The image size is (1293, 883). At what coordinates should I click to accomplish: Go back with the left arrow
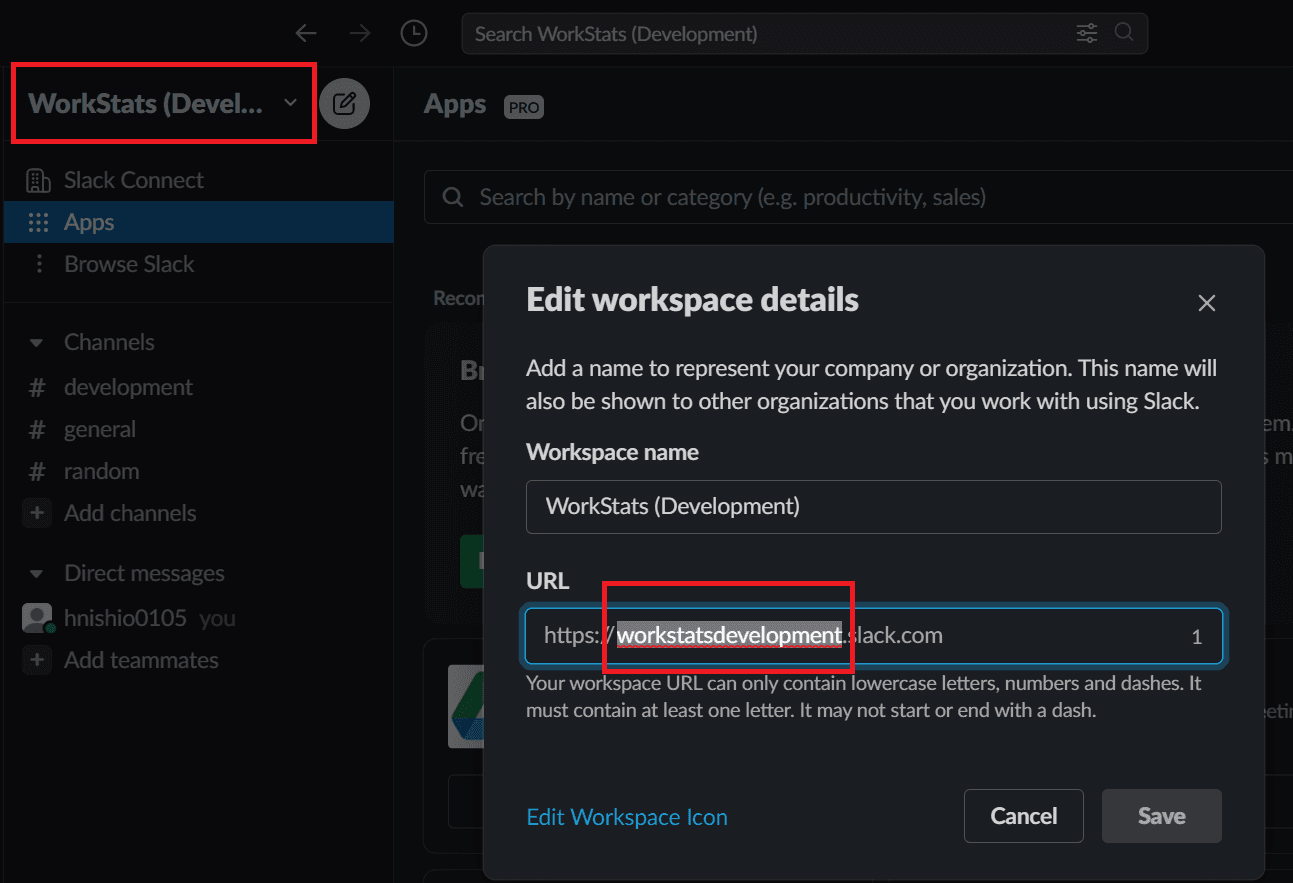pos(306,34)
